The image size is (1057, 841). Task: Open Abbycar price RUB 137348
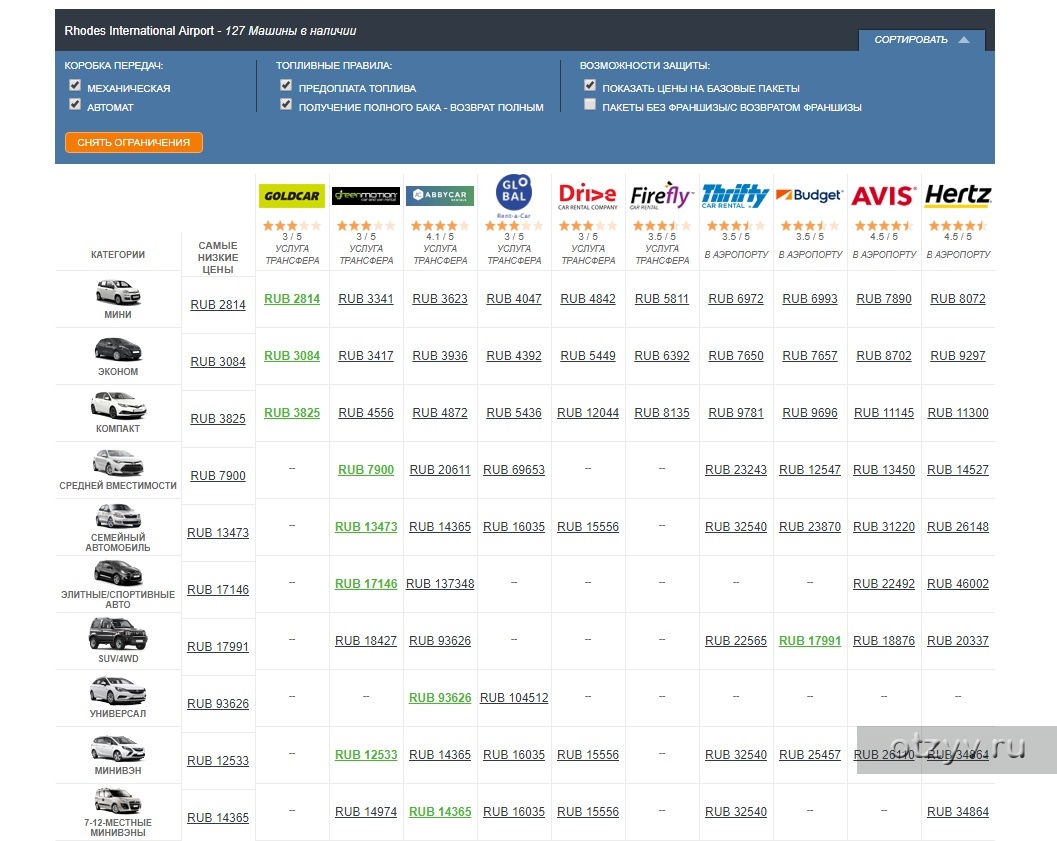[440, 584]
